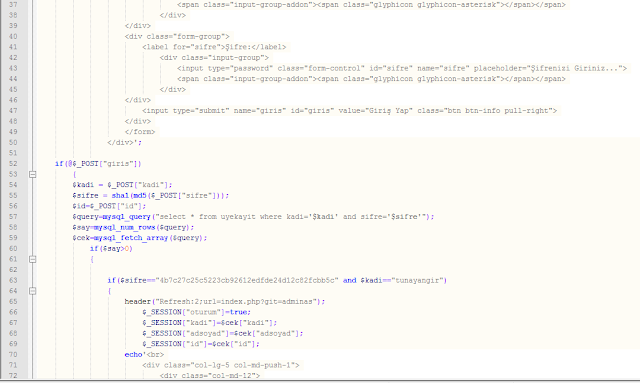Click line number 65 in the gutter
640x383 pixels.
[x=13, y=302]
